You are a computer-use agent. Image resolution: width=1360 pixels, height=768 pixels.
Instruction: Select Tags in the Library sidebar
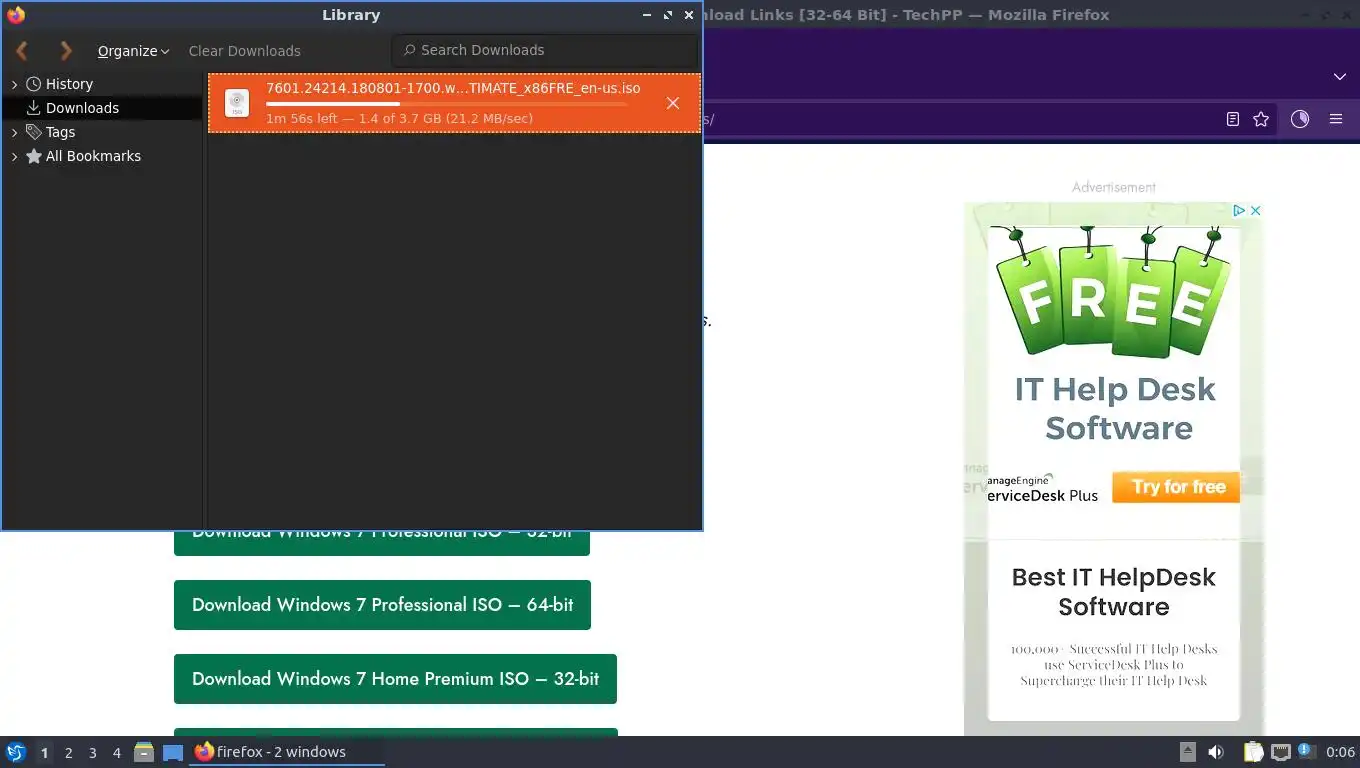click(x=60, y=132)
